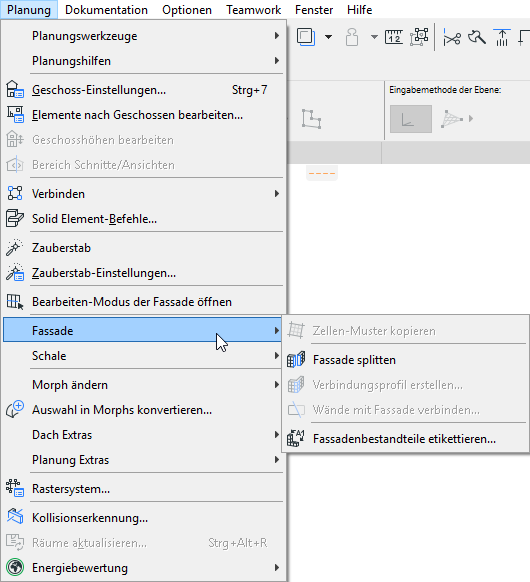Click the Zellen-Muster kopieren icon
Image resolution: width=530 pixels, height=582 pixels.
(296, 330)
